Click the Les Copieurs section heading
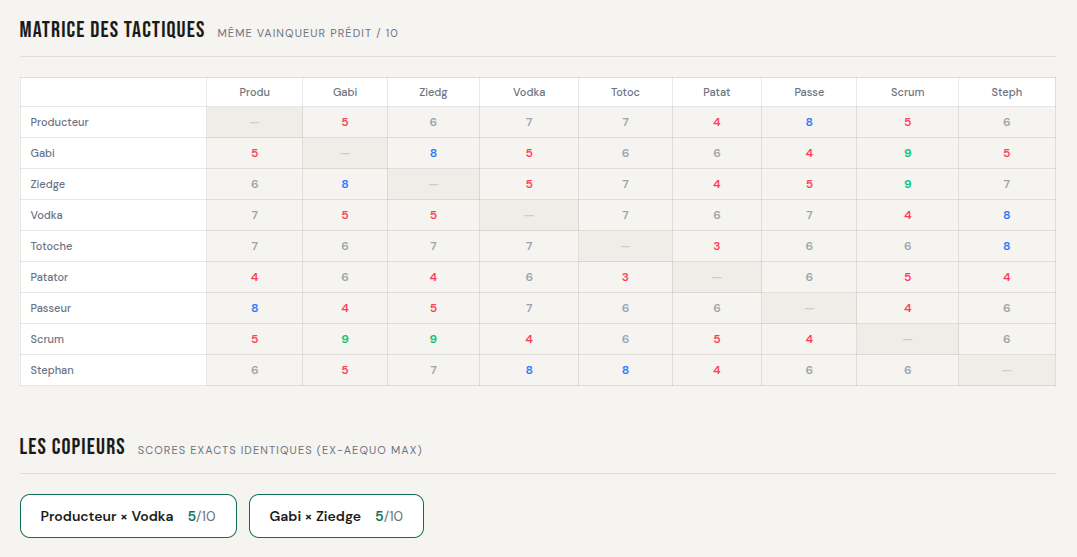This screenshot has width=1077, height=557. [x=72, y=447]
